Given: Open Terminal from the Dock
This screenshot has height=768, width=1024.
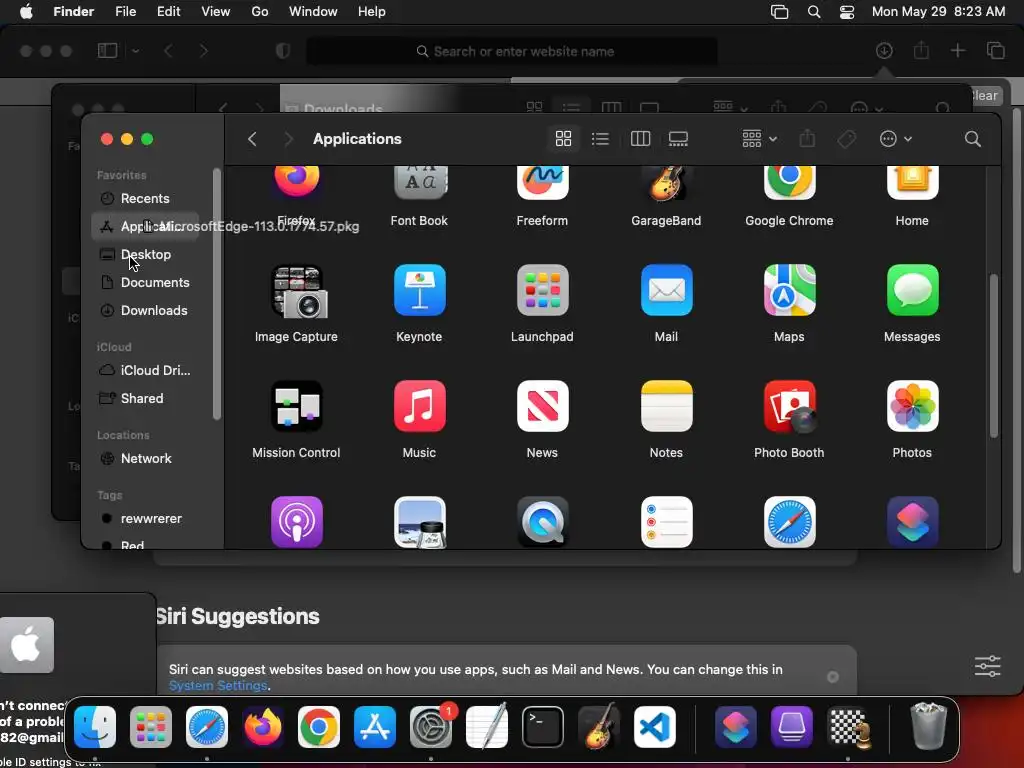Looking at the screenshot, I should click(x=543, y=727).
